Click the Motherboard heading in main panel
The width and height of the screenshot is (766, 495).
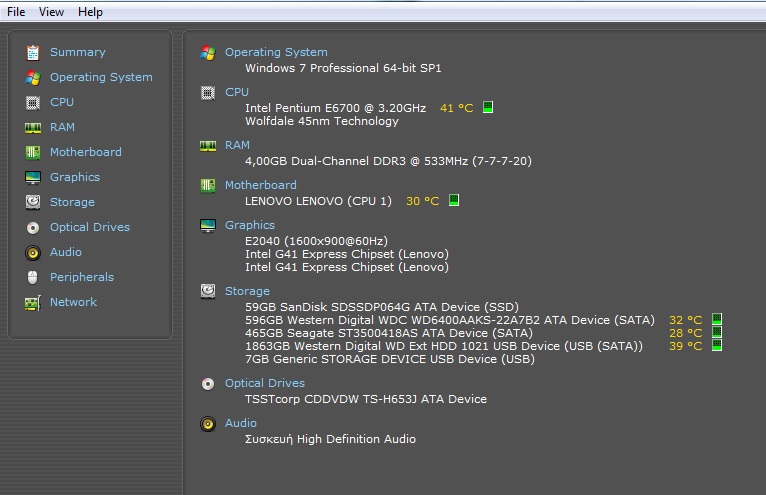coord(260,185)
